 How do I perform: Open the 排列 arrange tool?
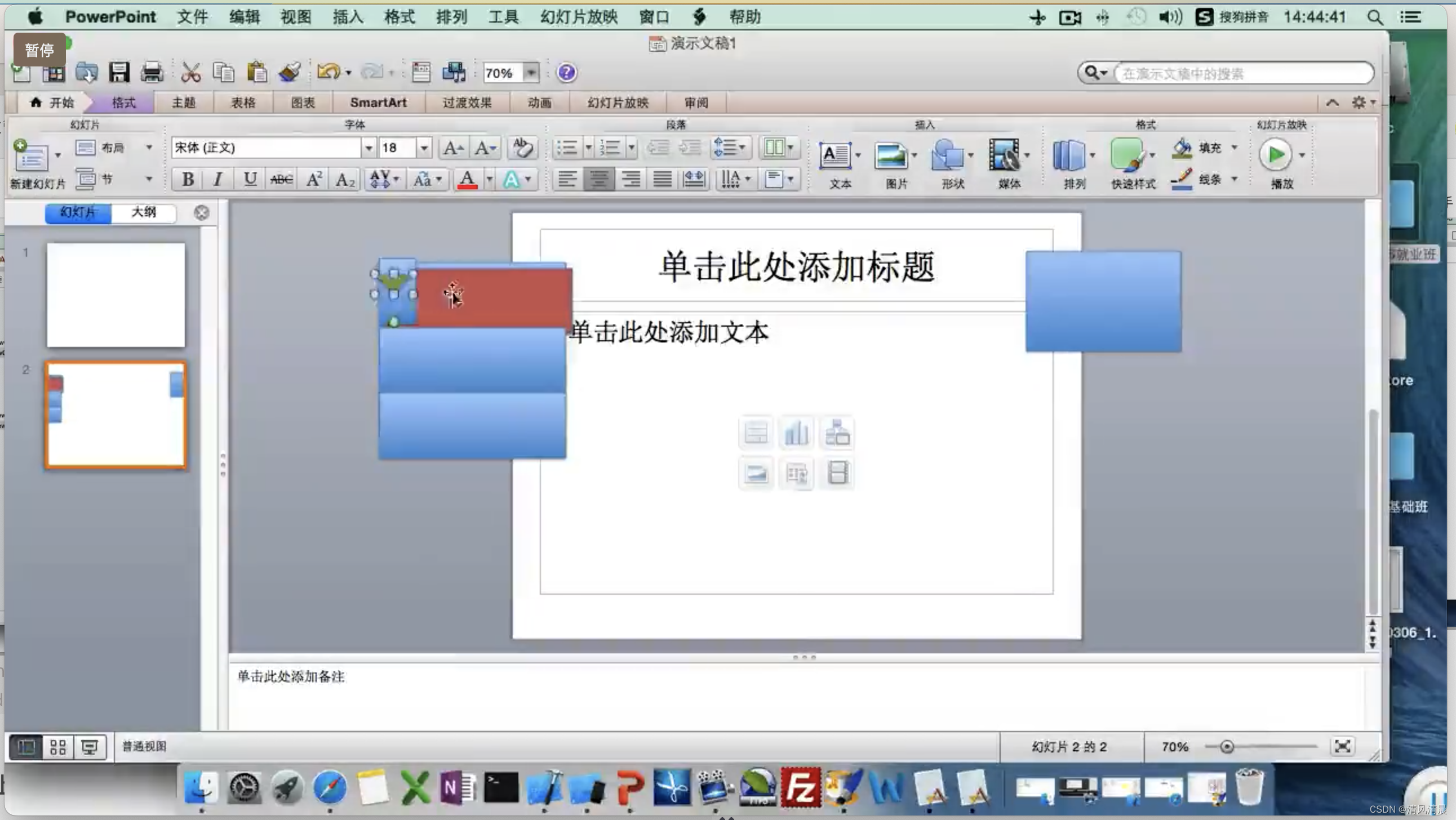pyautogui.click(x=1069, y=155)
